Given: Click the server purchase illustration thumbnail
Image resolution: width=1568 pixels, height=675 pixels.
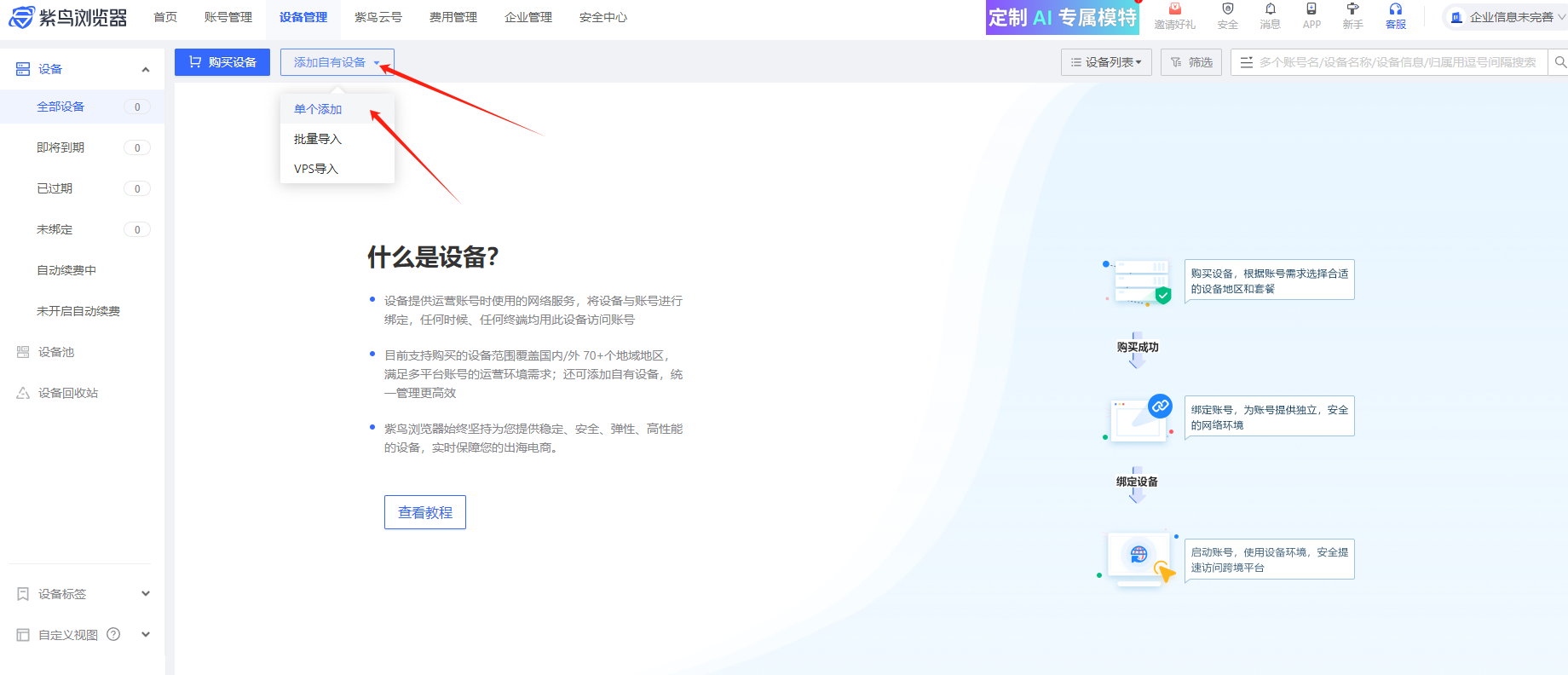Looking at the screenshot, I should coord(1139,282).
